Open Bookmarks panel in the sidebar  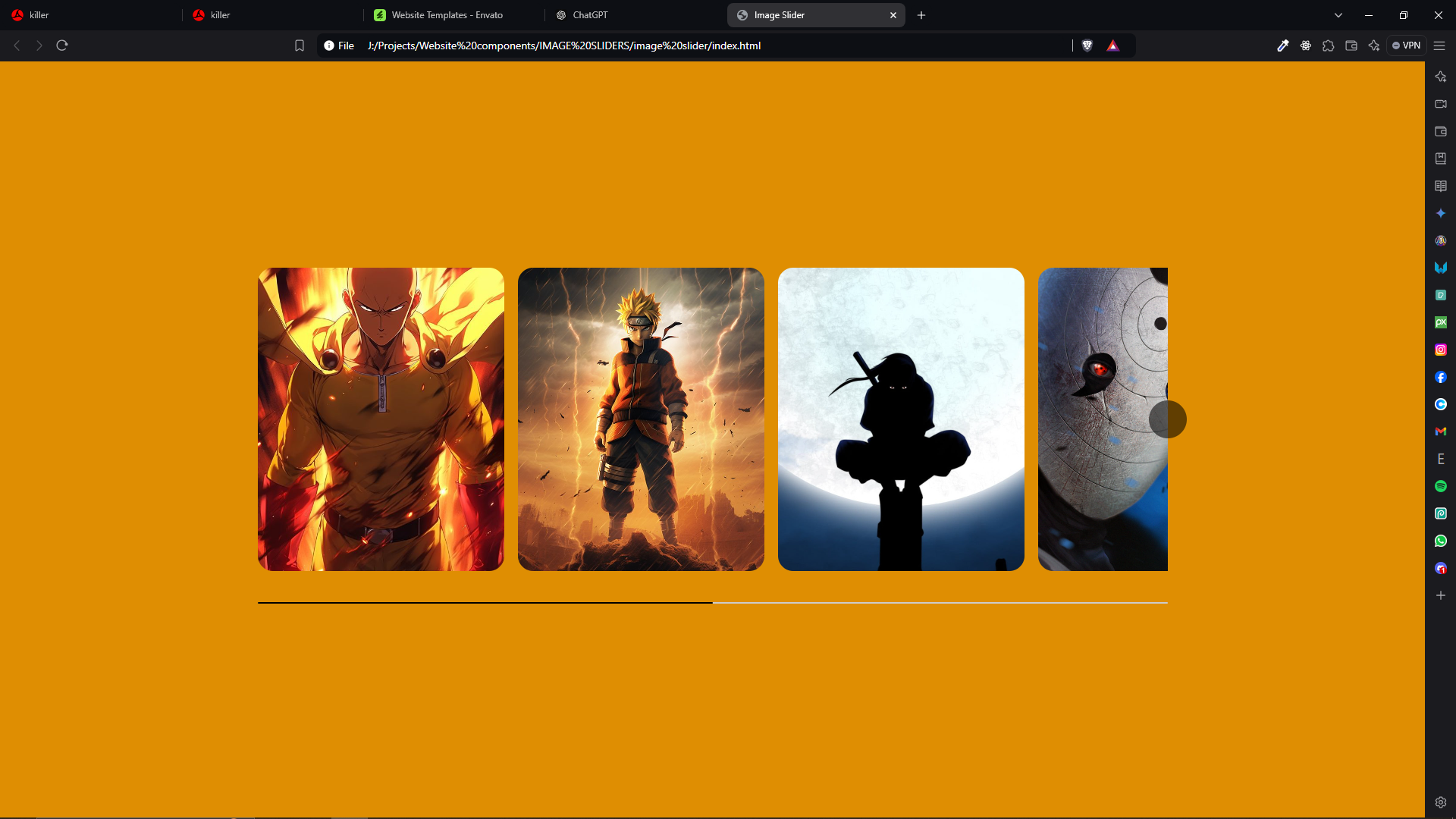(1441, 158)
